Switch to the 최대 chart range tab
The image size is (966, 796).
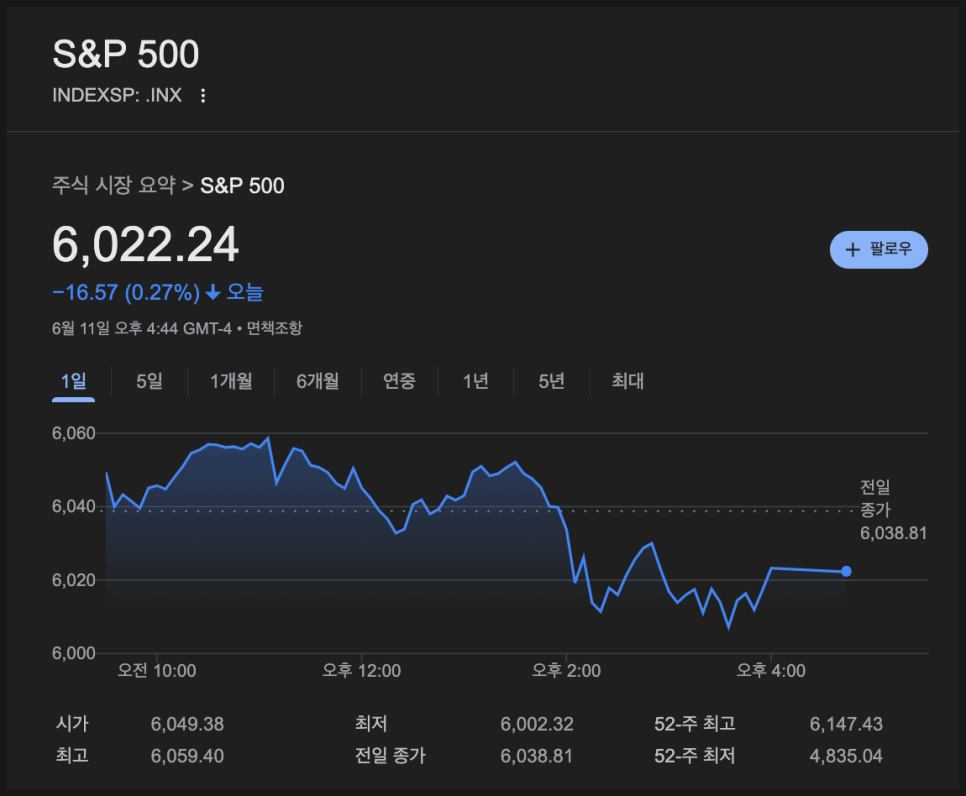click(627, 381)
